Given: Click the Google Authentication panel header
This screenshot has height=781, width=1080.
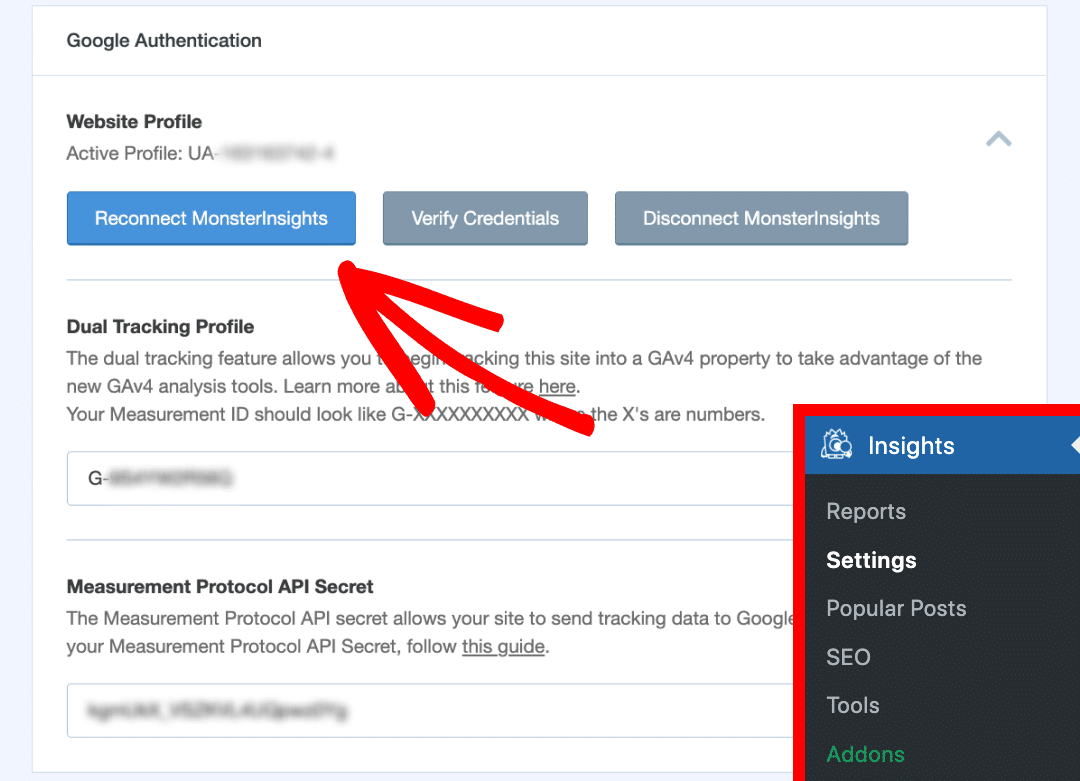Looking at the screenshot, I should tap(164, 41).
